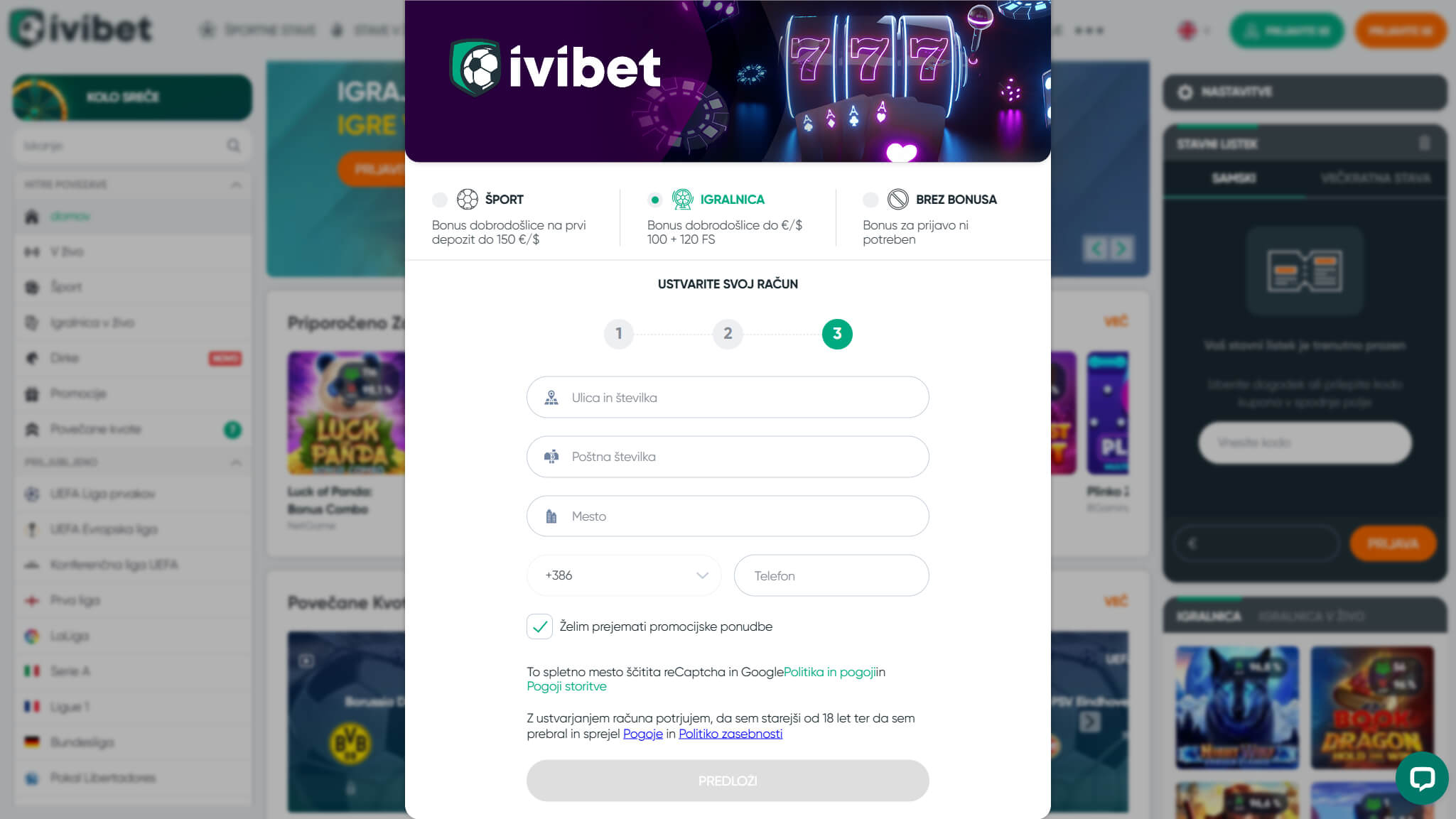Click the Predloži submit button
Screen dimensions: 1456x819
[728, 781]
